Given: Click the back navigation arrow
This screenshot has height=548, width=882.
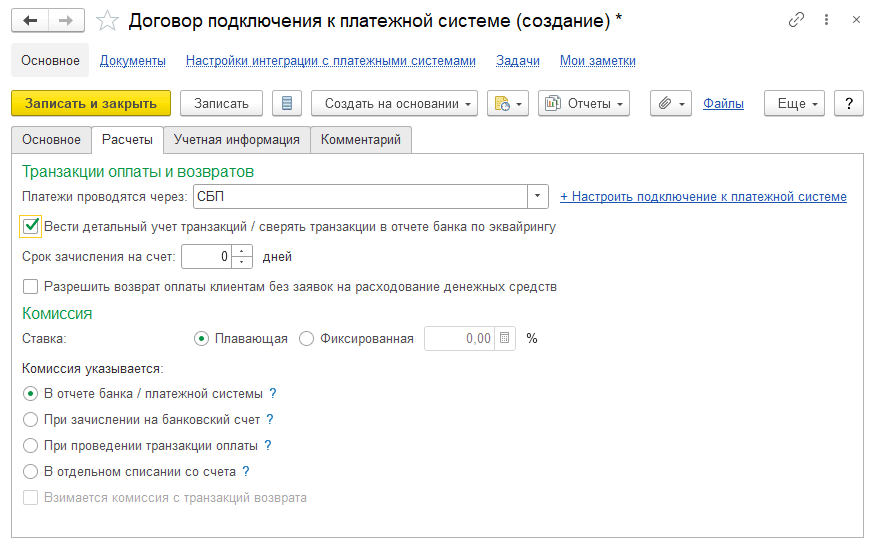Looking at the screenshot, I should tap(30, 20).
